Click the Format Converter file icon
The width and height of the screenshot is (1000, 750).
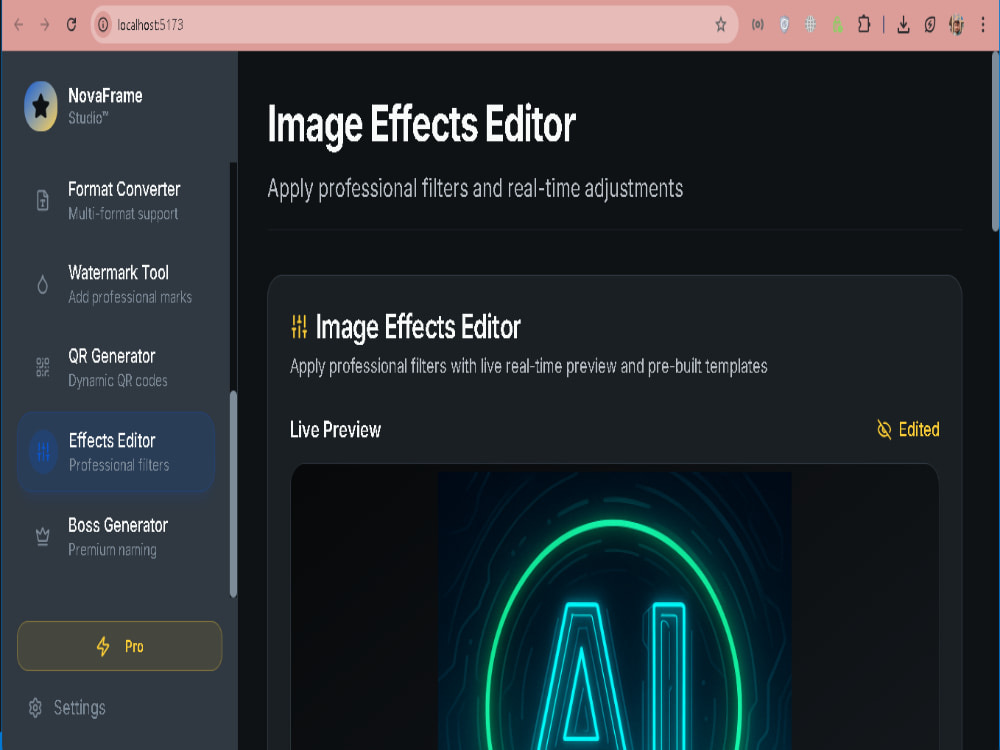(x=43, y=200)
